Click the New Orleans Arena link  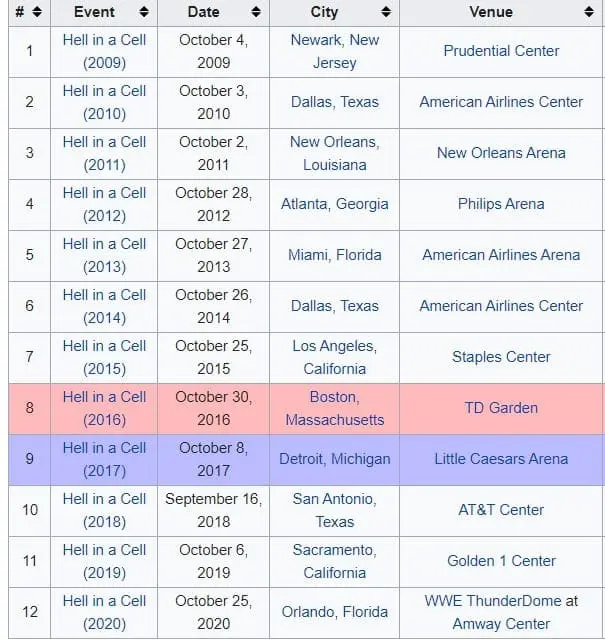pos(501,153)
